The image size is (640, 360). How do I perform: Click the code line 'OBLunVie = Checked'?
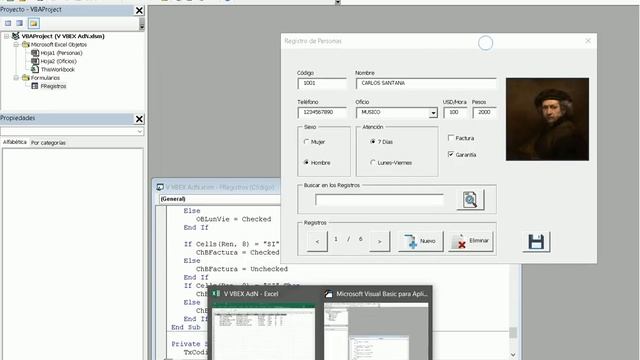tap(233, 219)
